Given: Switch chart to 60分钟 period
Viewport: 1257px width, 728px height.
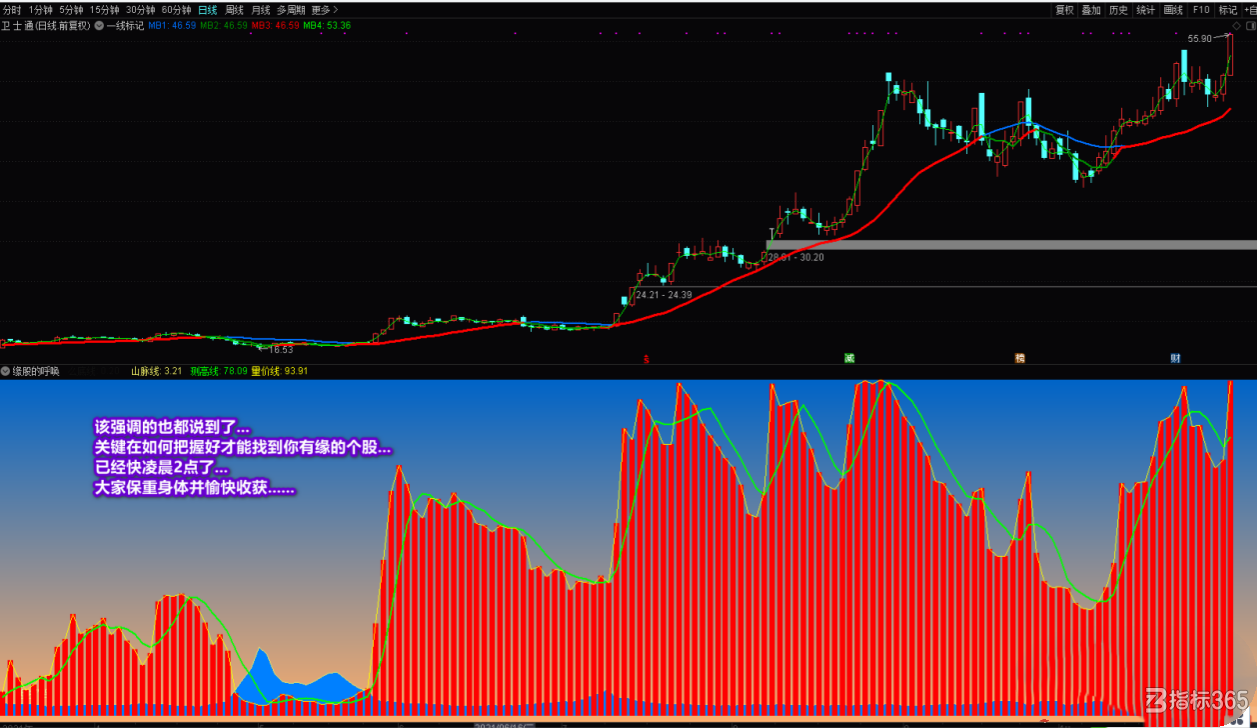Looking at the screenshot, I should [176, 10].
